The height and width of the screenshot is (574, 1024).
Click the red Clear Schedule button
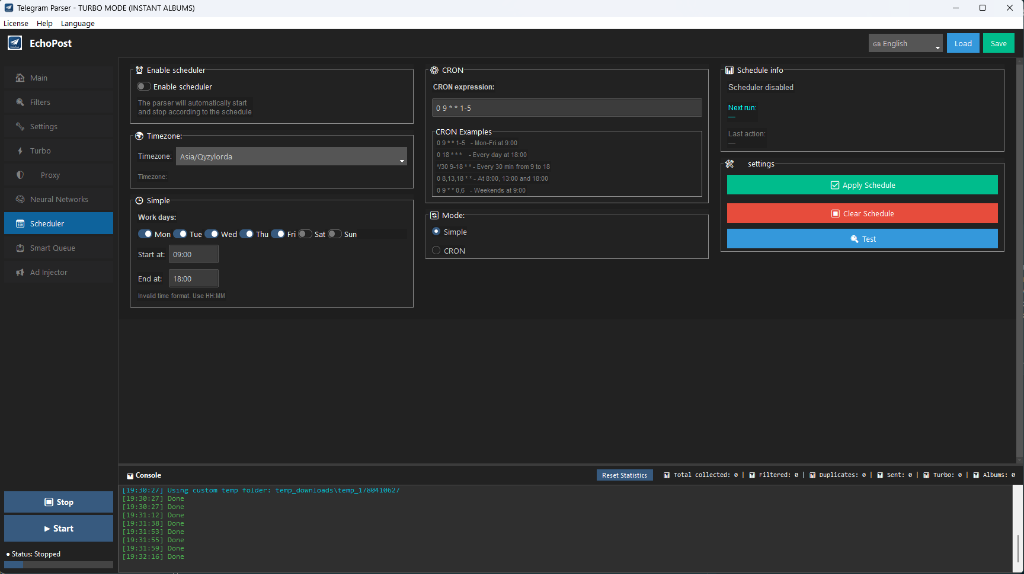(862, 213)
